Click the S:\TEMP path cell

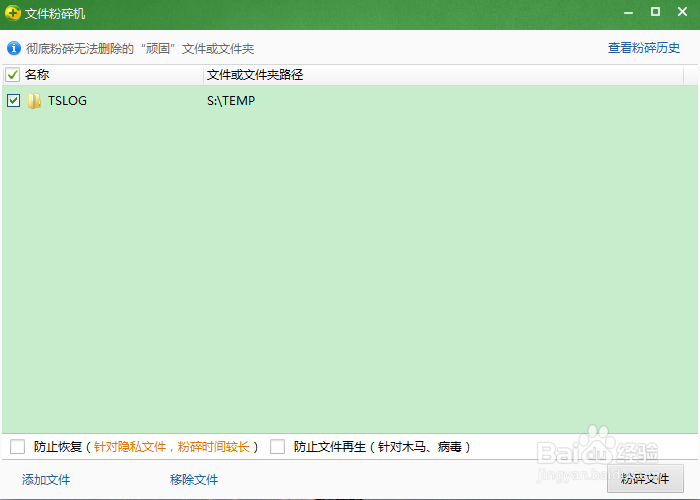tap(231, 101)
